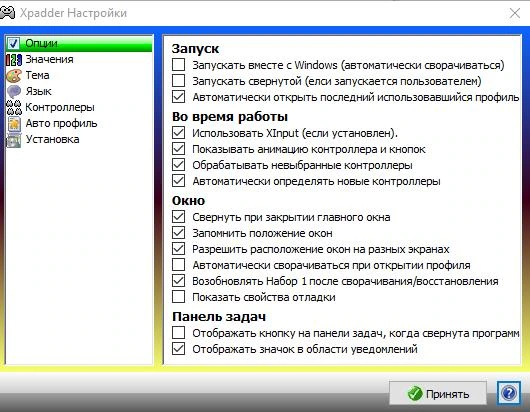This screenshot has width=530, height=412.
Task: Open the Контроллеры gamepads icon
Action: [14, 107]
